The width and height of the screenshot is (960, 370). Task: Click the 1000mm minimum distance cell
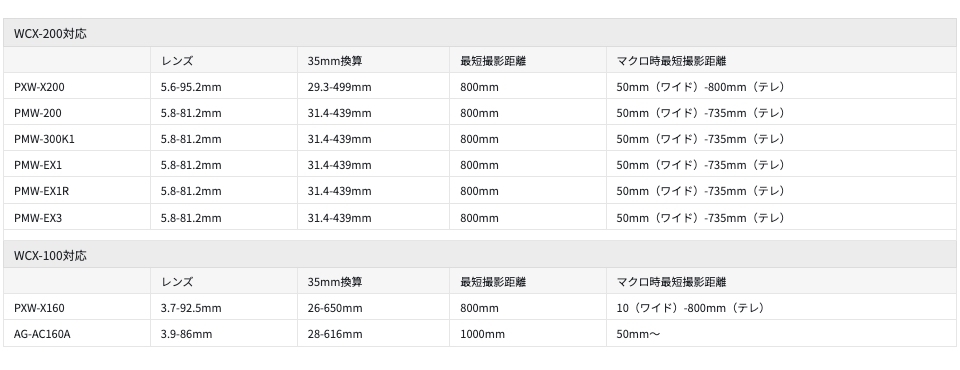tap(528, 333)
